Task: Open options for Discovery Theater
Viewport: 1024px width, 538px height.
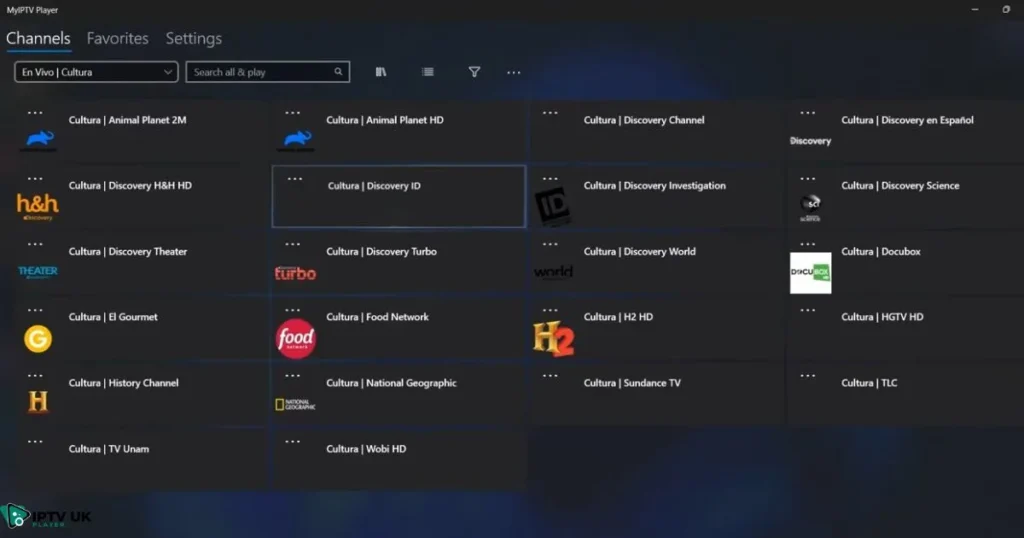Action: pos(35,244)
